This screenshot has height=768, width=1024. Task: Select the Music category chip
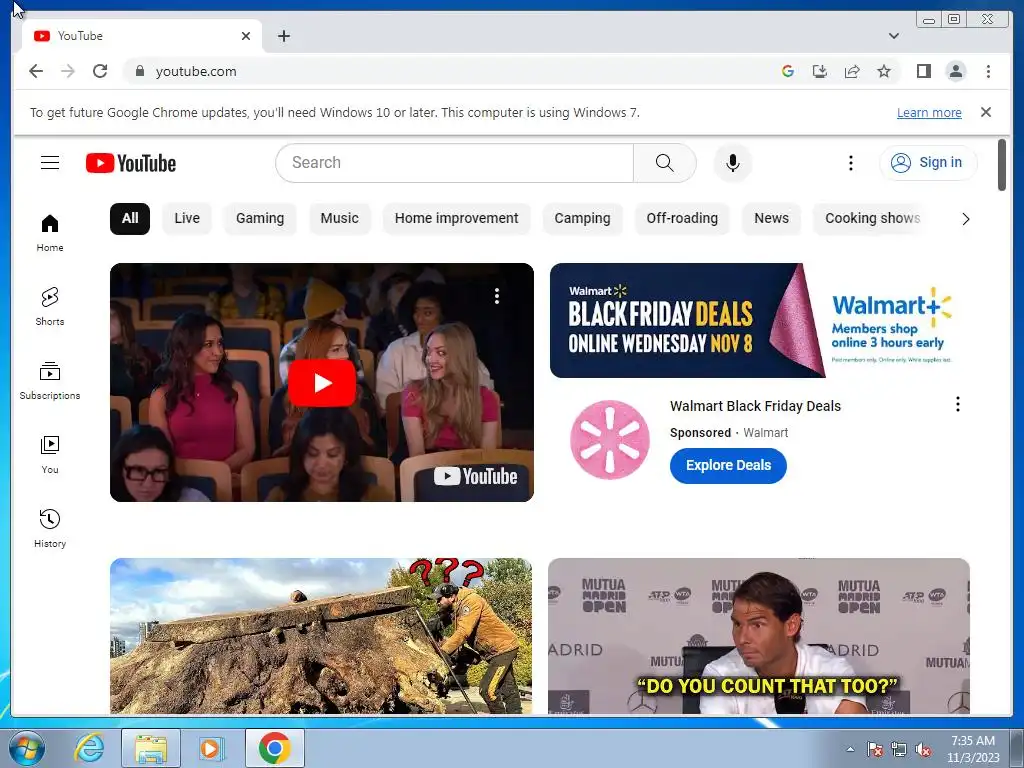pos(340,218)
